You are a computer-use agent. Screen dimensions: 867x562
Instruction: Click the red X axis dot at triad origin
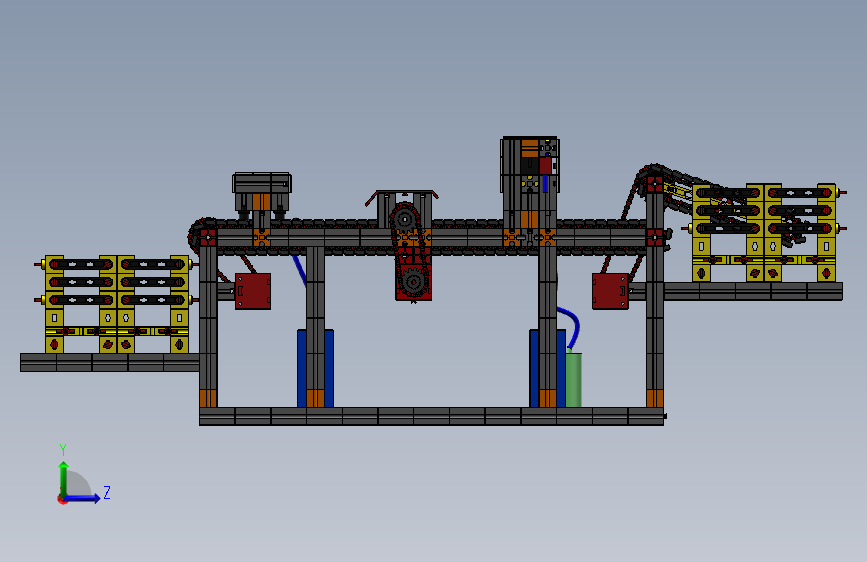click(x=61, y=499)
